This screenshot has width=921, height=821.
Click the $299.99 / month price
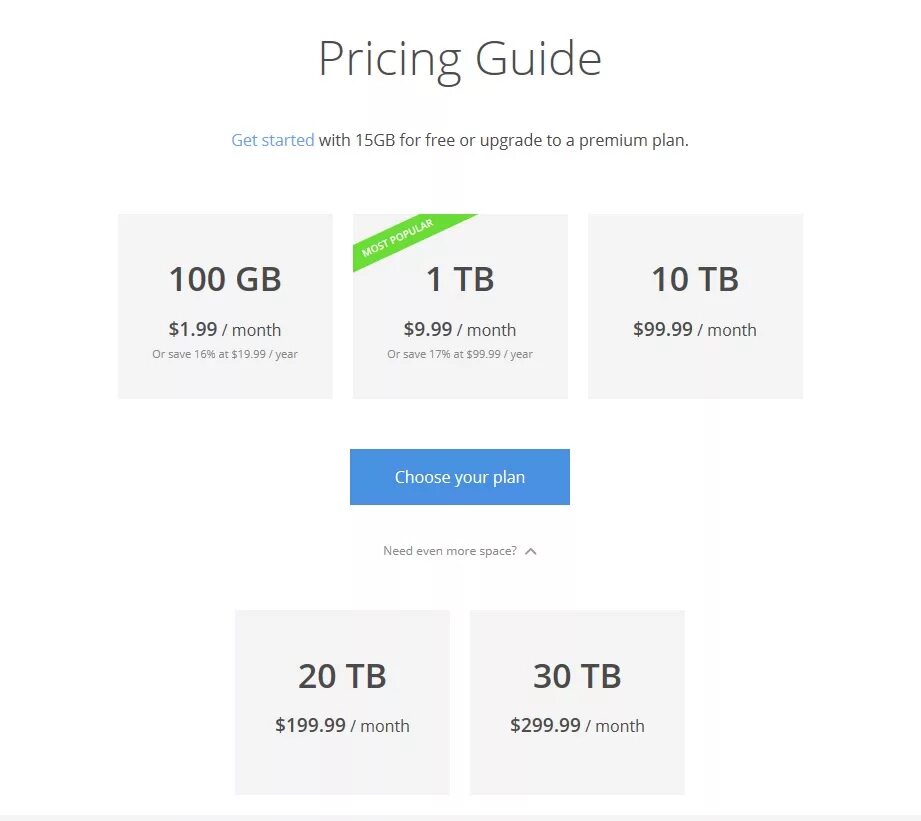(577, 726)
